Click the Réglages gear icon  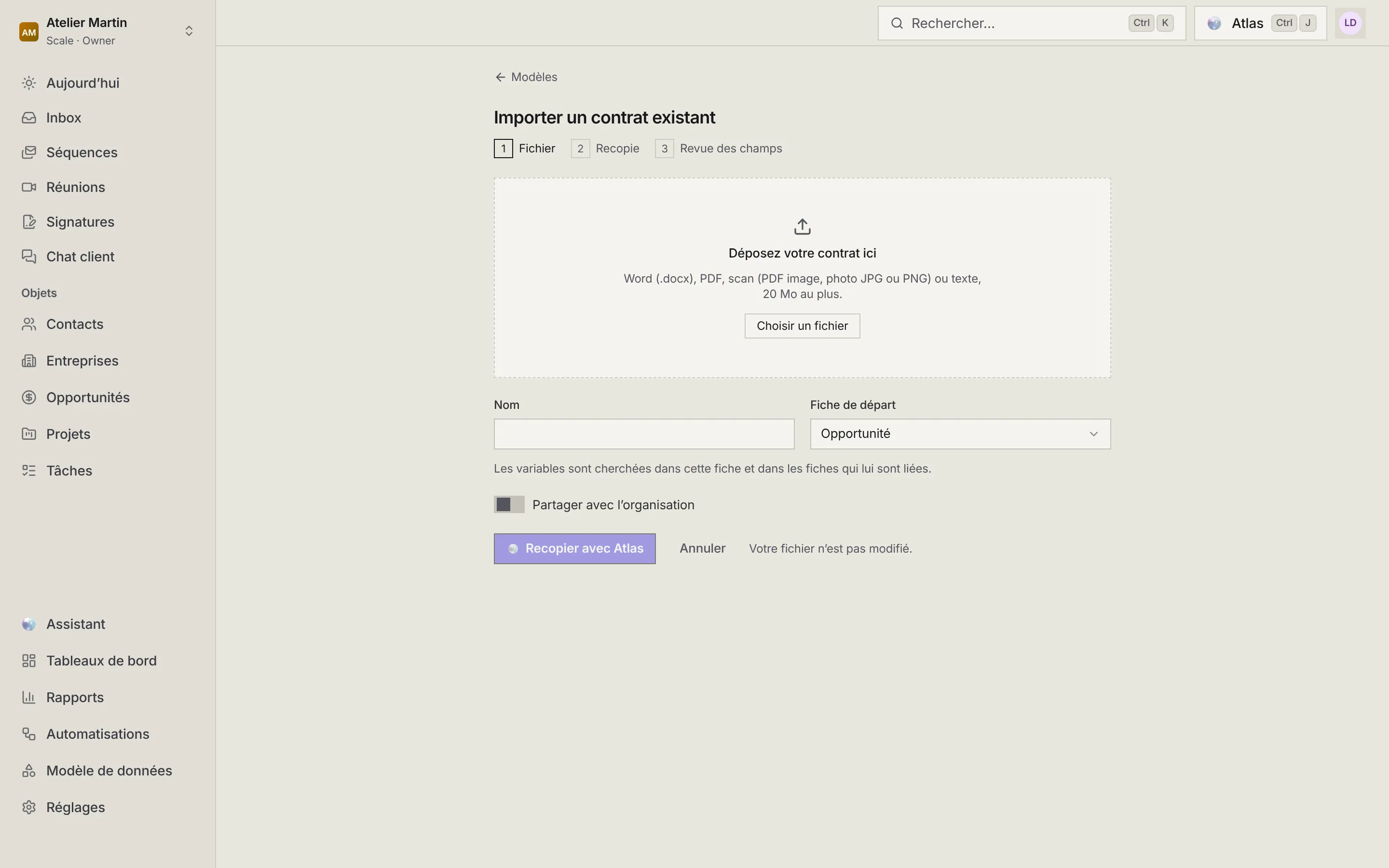(x=29, y=808)
